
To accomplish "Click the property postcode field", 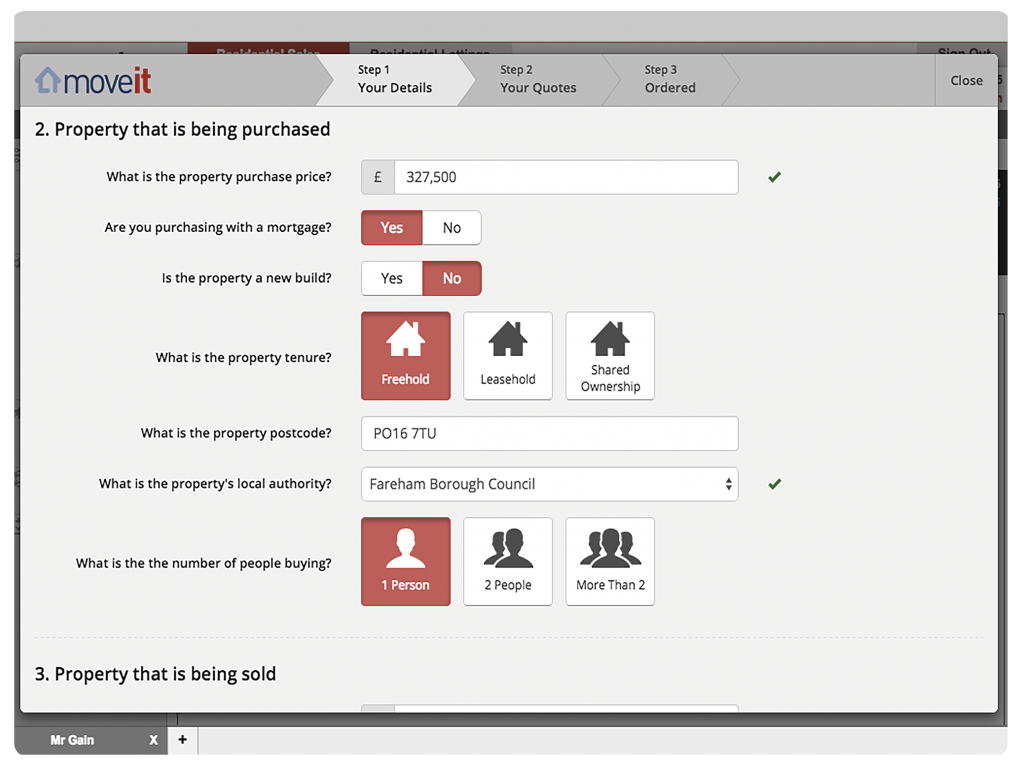I will pyautogui.click(x=549, y=433).
